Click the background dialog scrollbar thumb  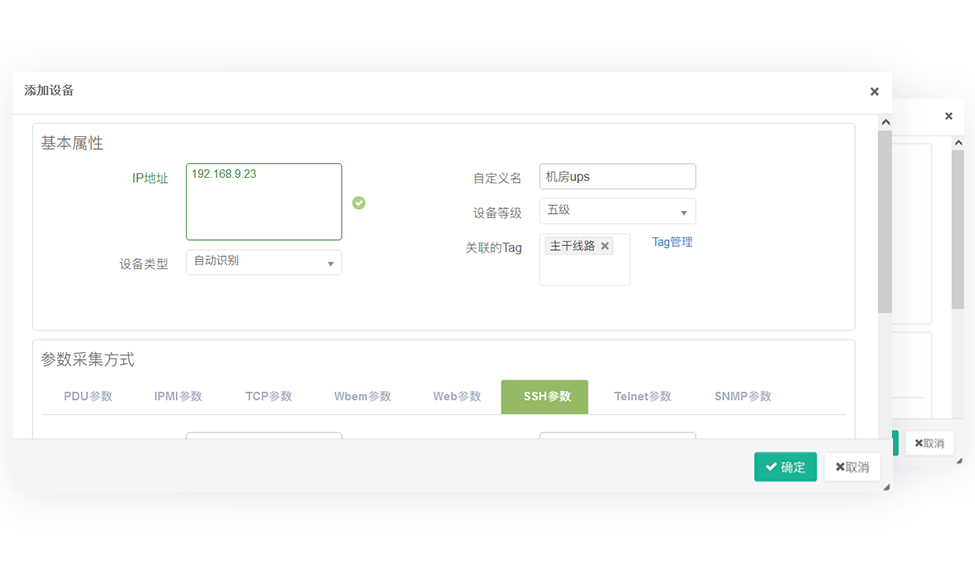[x=958, y=229]
